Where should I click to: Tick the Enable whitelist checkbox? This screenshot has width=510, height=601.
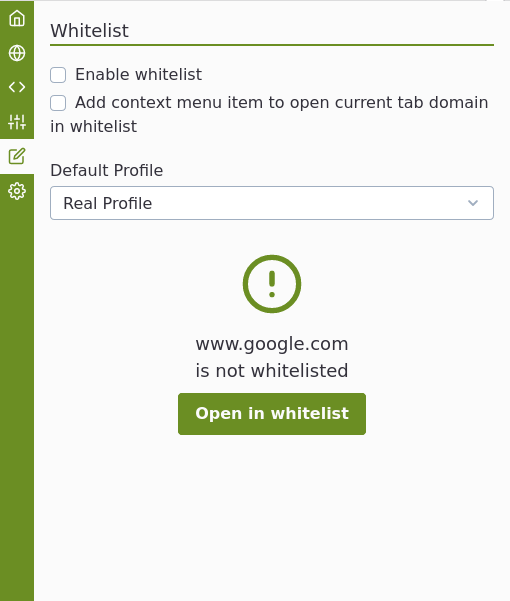click(x=58, y=75)
